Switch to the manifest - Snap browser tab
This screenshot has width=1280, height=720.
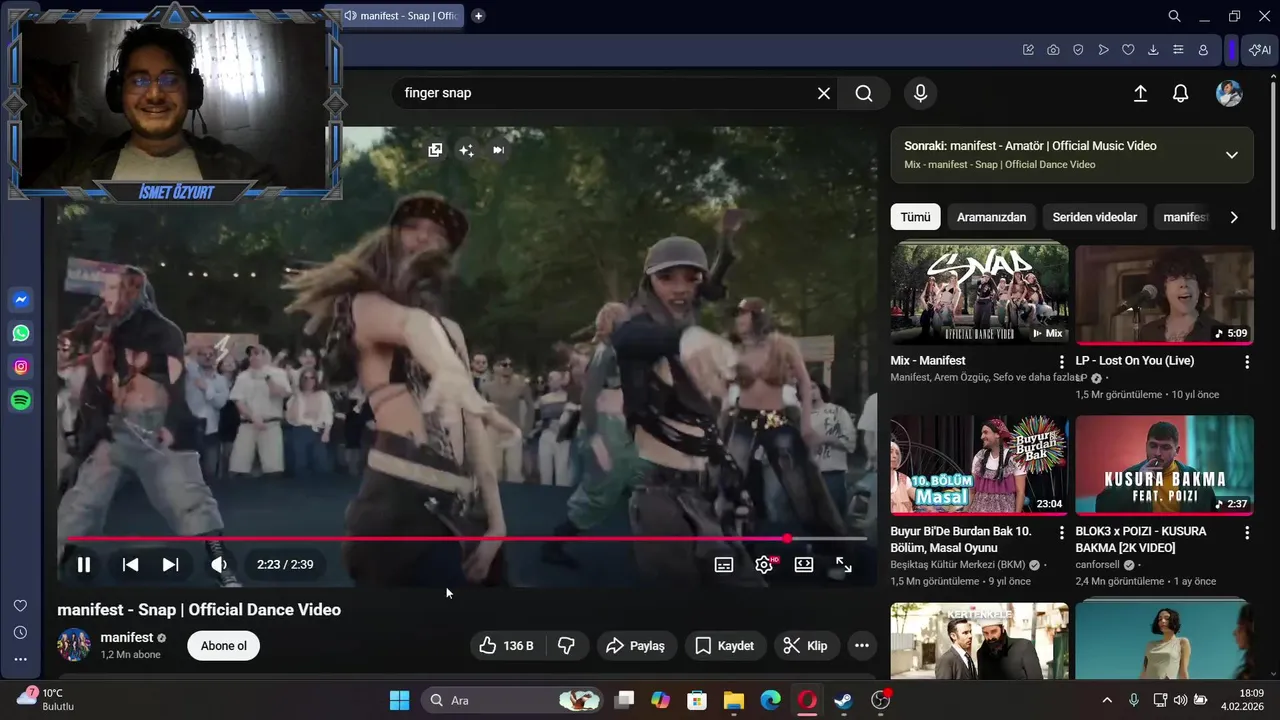[400, 16]
